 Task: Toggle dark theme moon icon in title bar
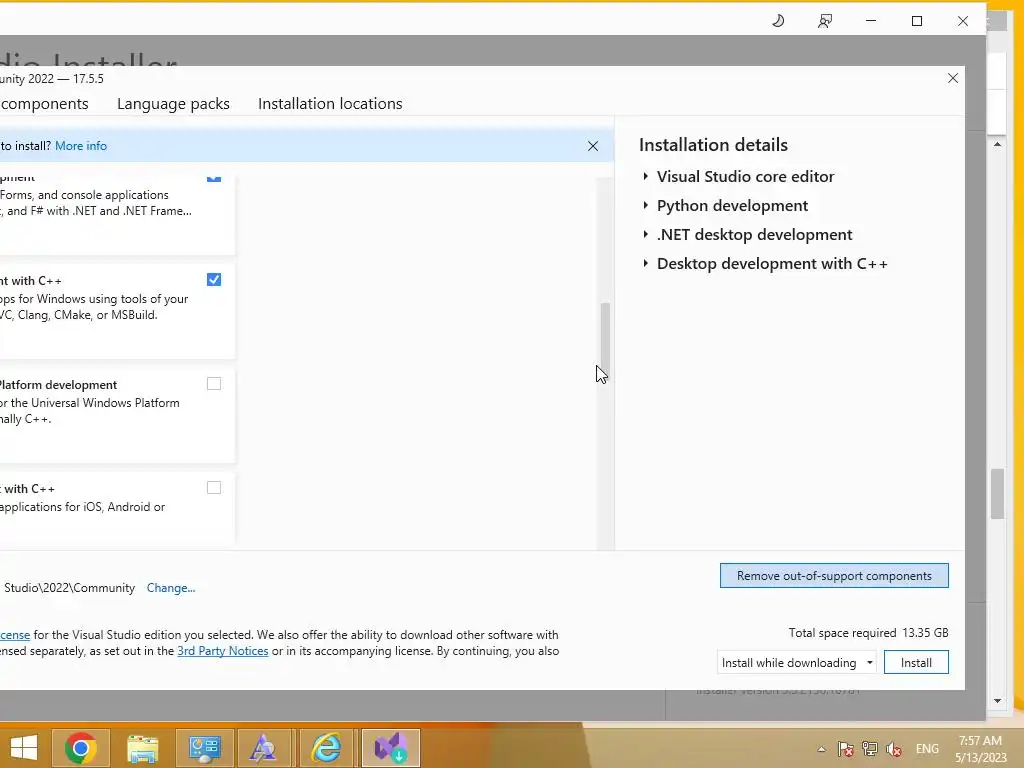point(778,21)
